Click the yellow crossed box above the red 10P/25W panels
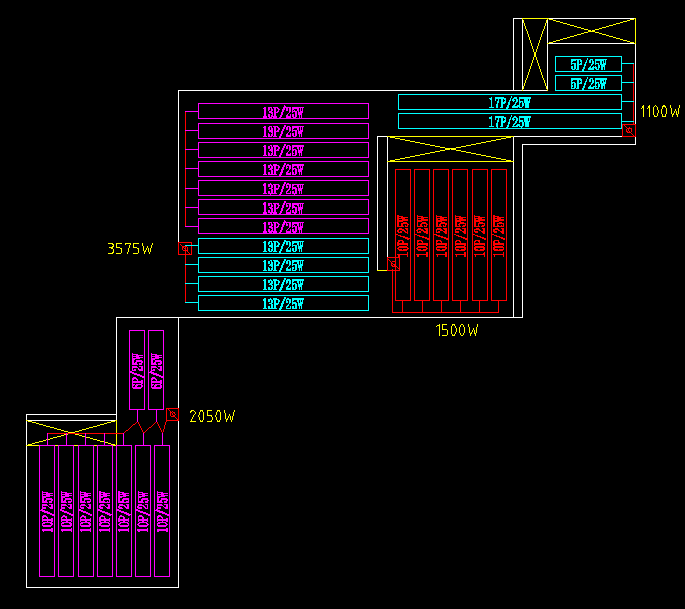Image resolution: width=685 pixels, height=609 pixels. pos(450,149)
